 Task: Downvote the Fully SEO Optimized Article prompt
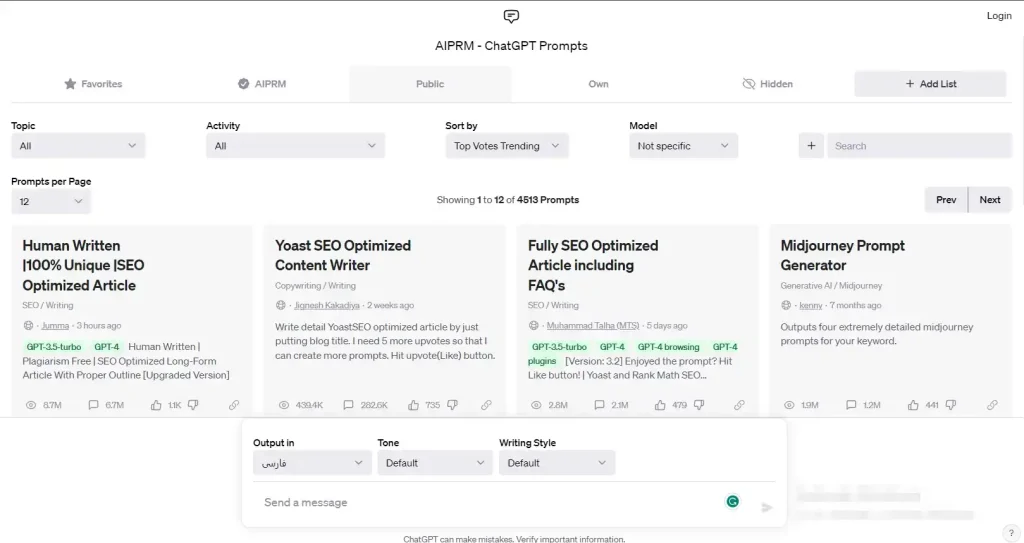(699, 405)
